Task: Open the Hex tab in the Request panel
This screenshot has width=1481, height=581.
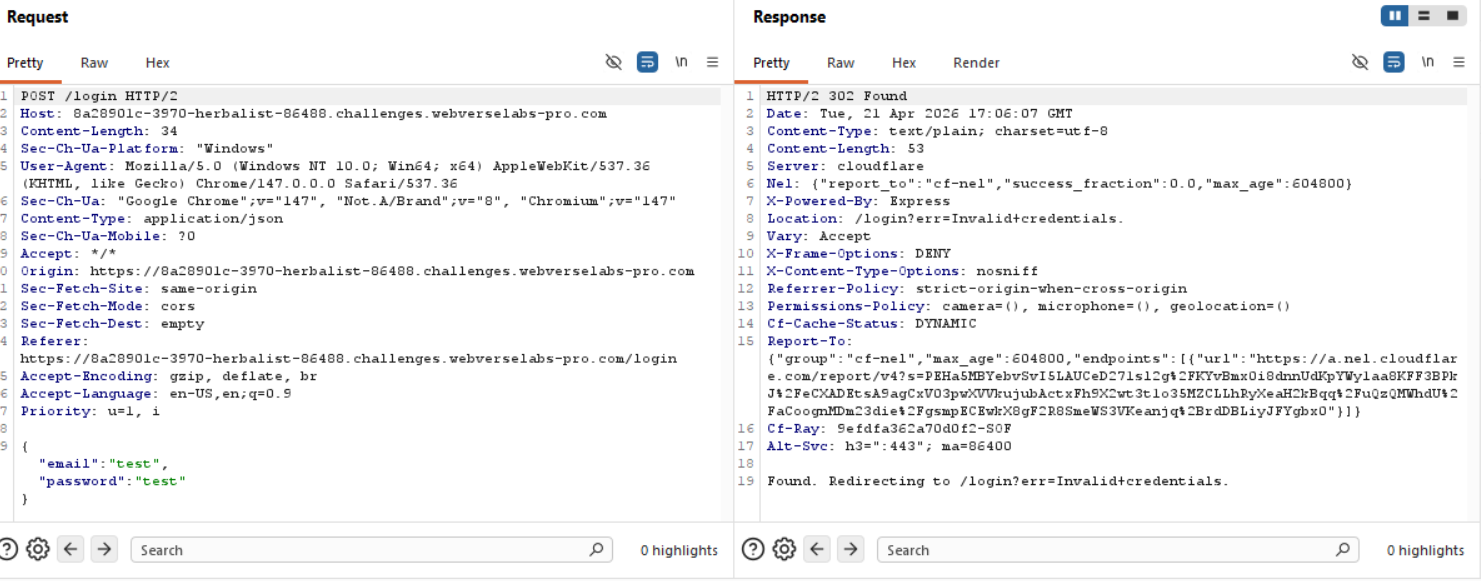Action: [x=157, y=63]
